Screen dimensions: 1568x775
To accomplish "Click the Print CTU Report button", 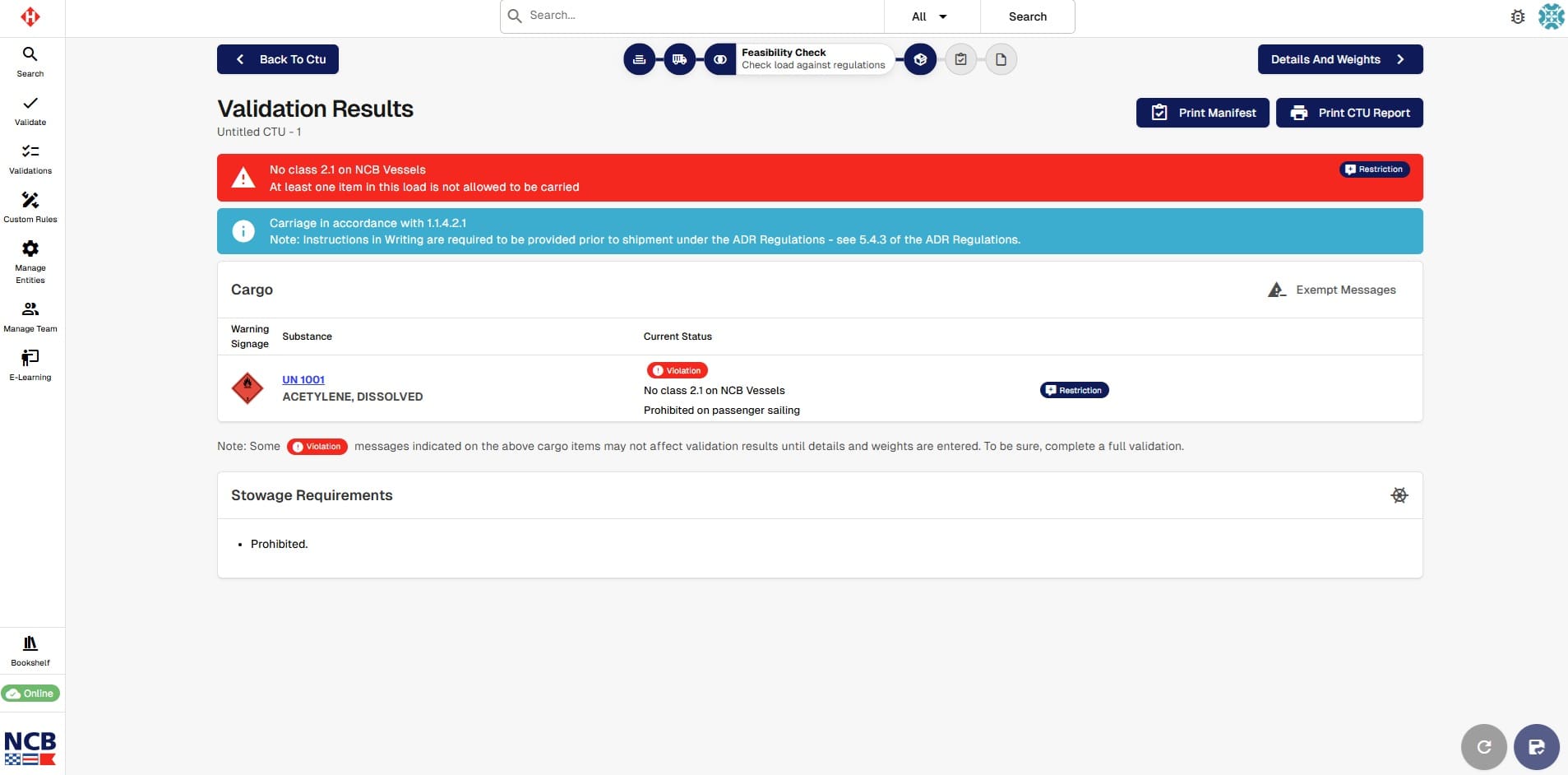I will (x=1348, y=113).
